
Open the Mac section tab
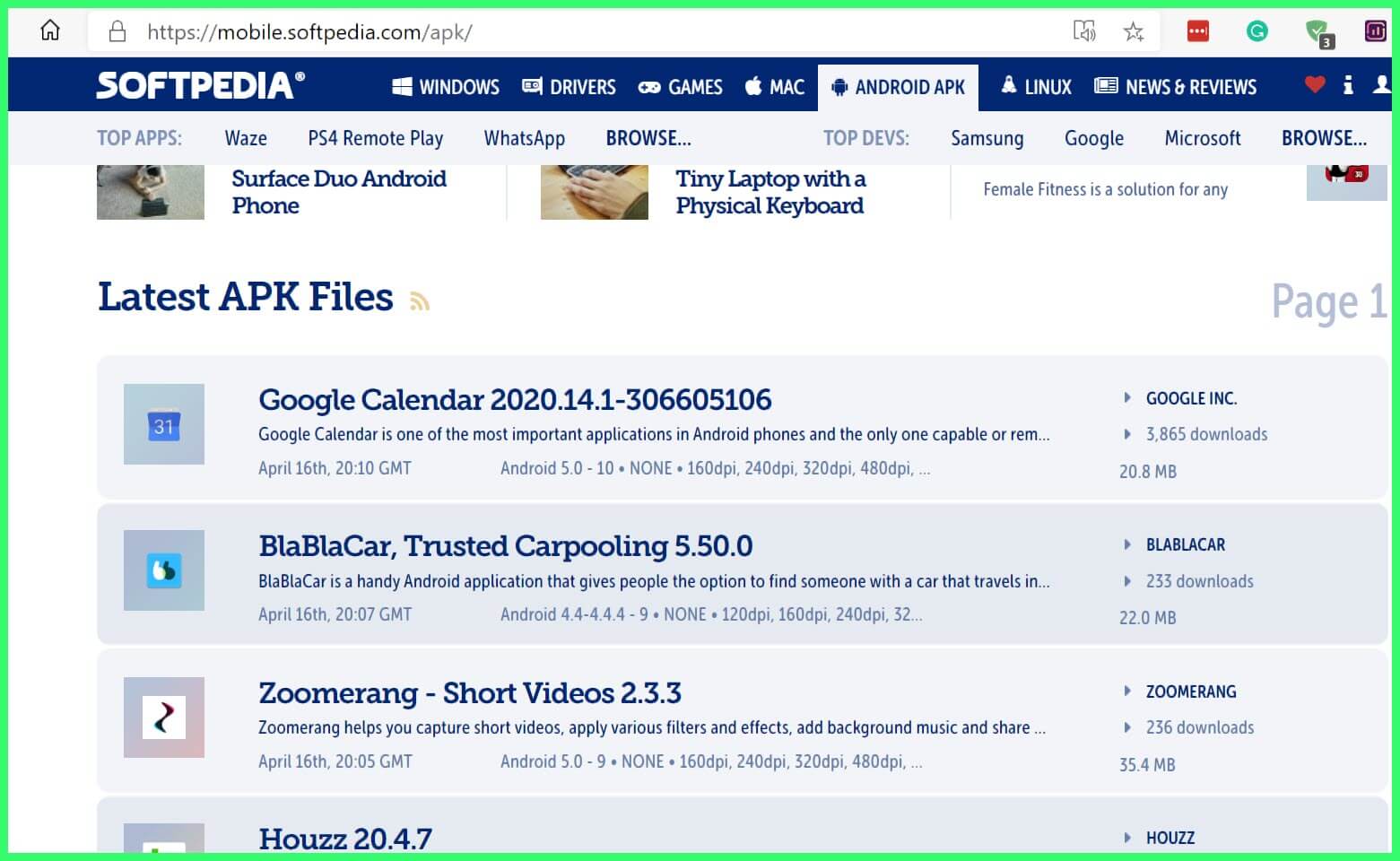click(x=775, y=87)
